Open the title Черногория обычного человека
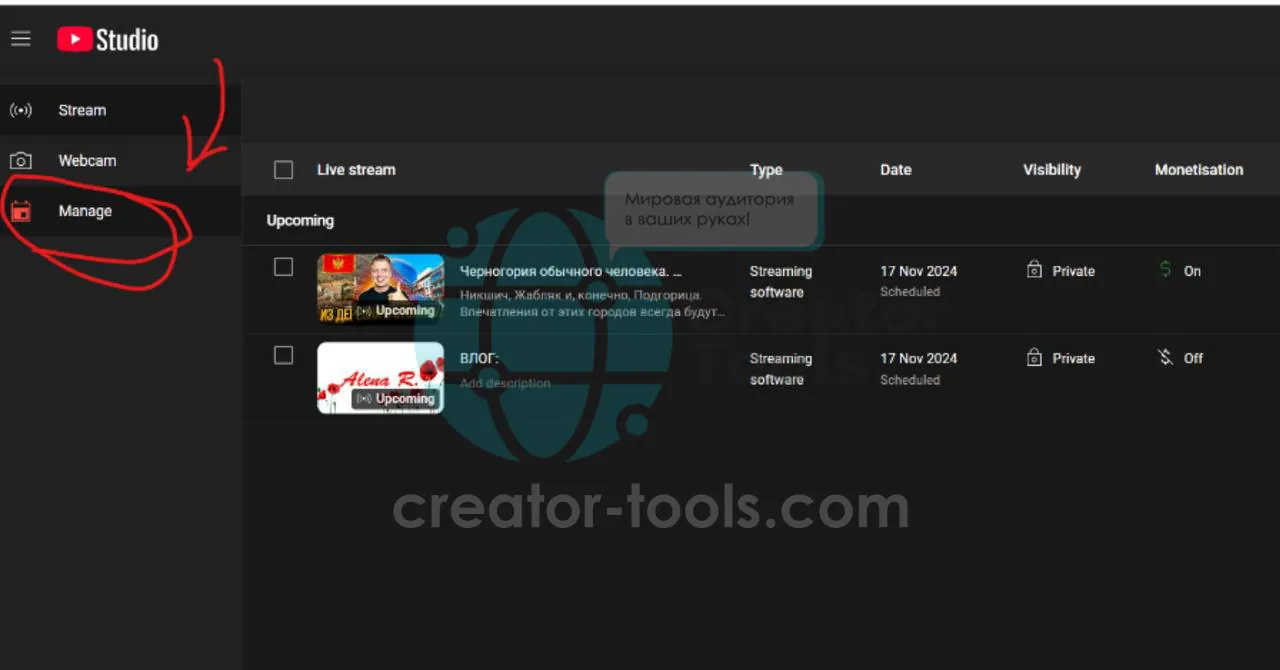1280x670 pixels. pos(571,271)
